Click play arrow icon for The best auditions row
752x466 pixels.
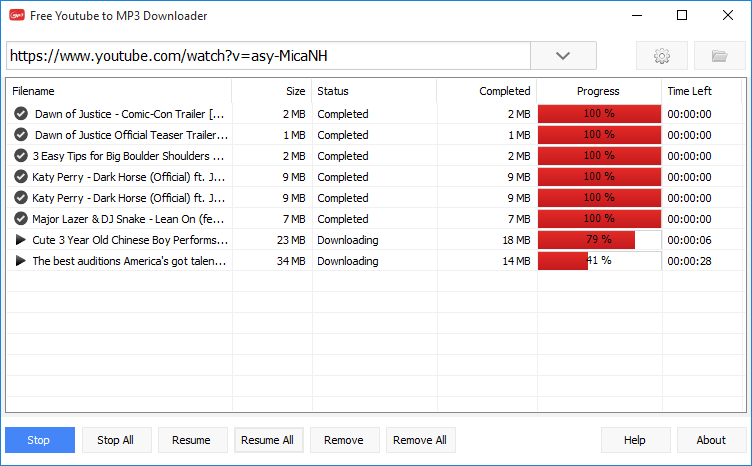tap(21, 261)
